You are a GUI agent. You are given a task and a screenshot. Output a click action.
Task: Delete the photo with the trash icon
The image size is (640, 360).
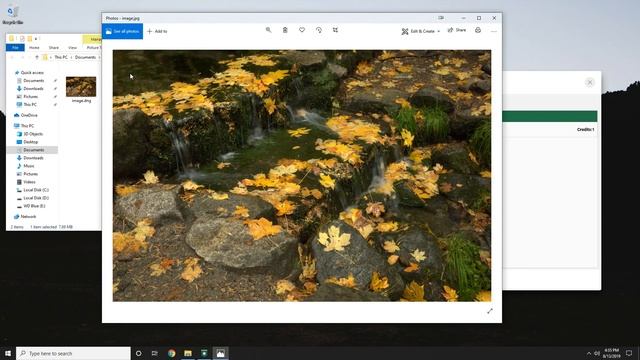pyautogui.click(x=285, y=30)
